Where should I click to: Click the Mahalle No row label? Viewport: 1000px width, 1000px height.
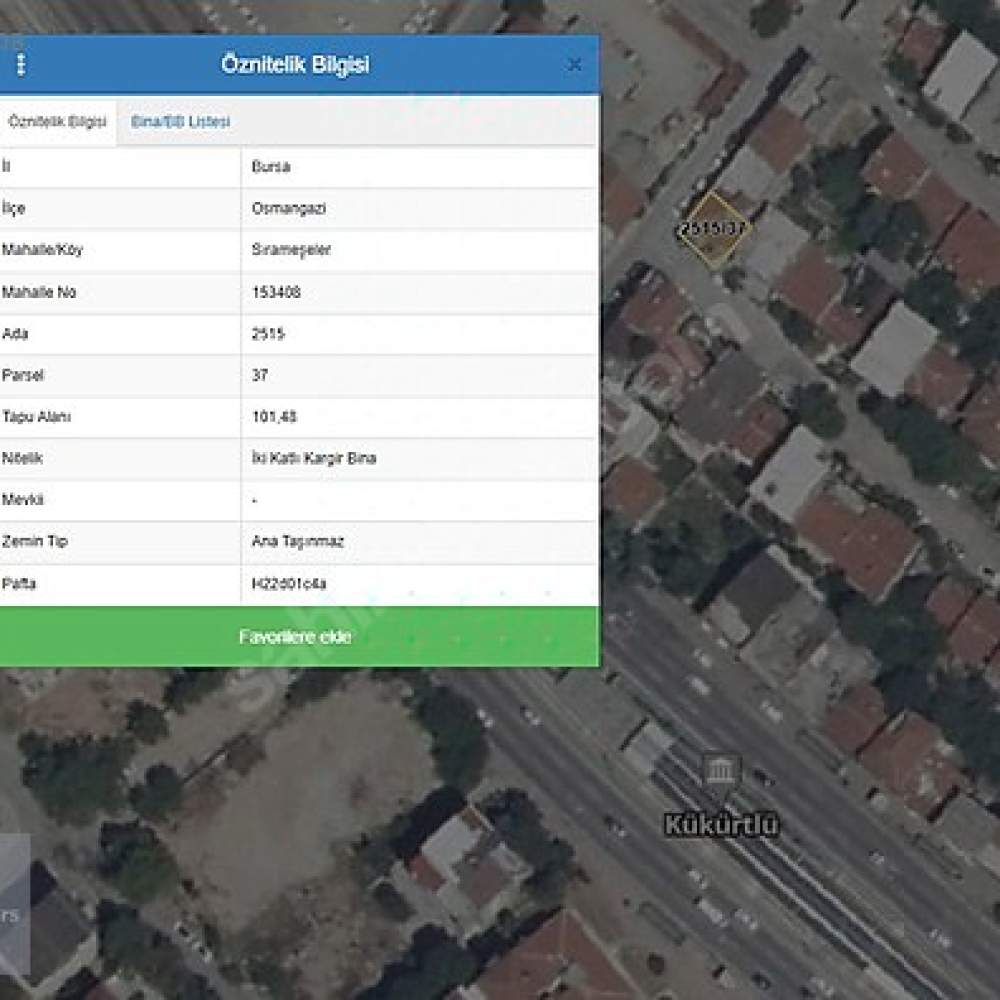pos(39,292)
